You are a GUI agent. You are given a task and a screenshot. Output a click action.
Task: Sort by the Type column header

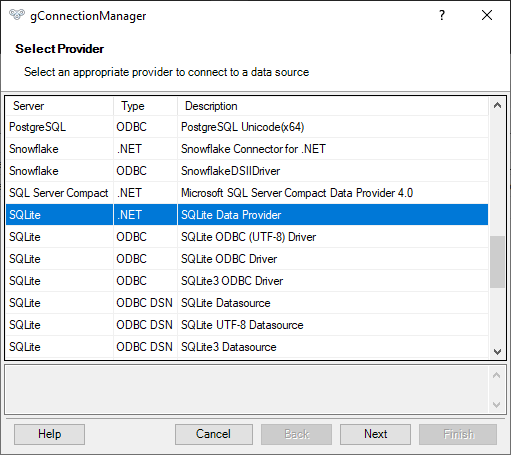[x=145, y=106]
